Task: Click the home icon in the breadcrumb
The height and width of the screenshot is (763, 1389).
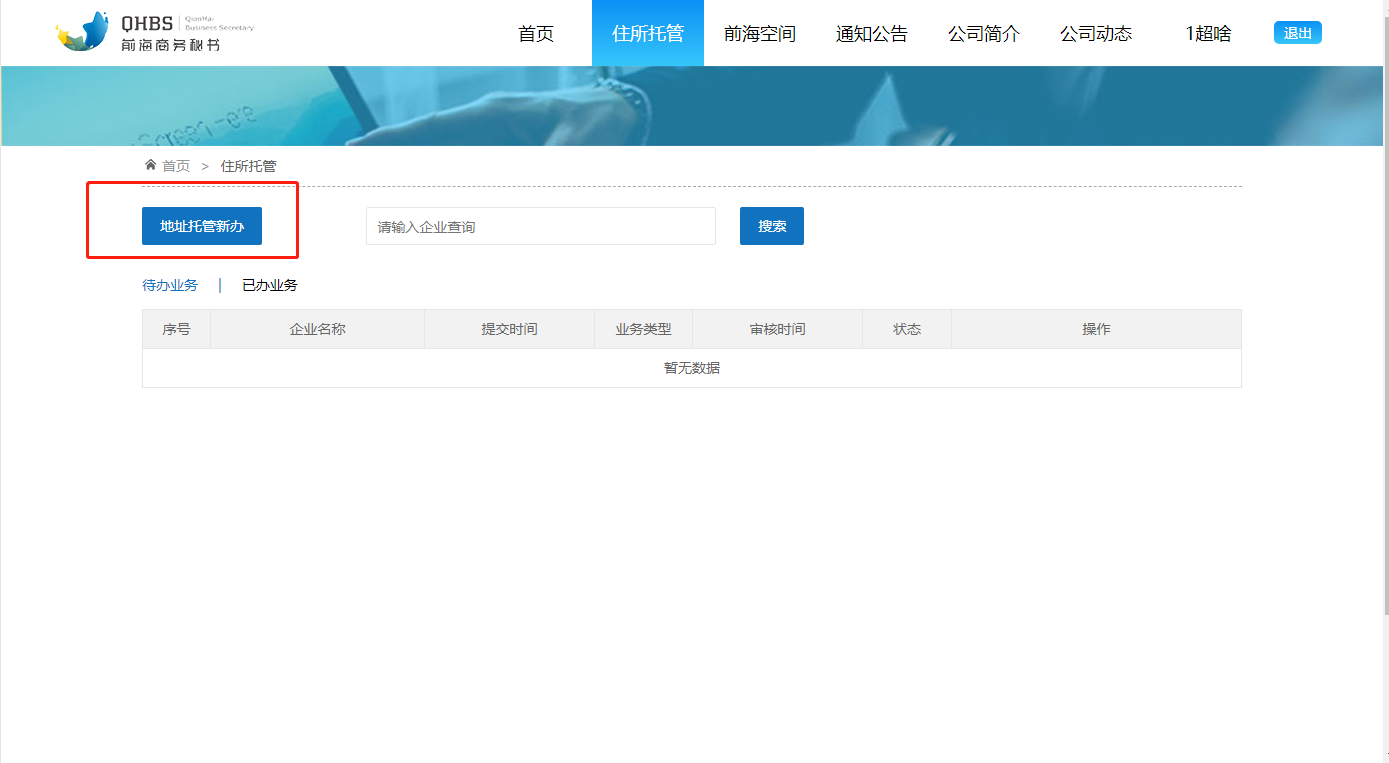Action: tap(148, 166)
